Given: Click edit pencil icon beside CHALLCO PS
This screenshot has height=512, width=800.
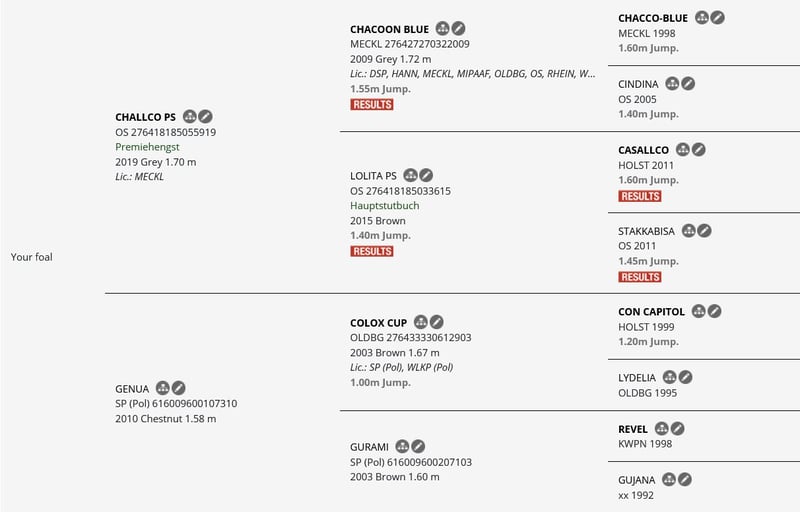Looking at the screenshot, I should coord(205,116).
